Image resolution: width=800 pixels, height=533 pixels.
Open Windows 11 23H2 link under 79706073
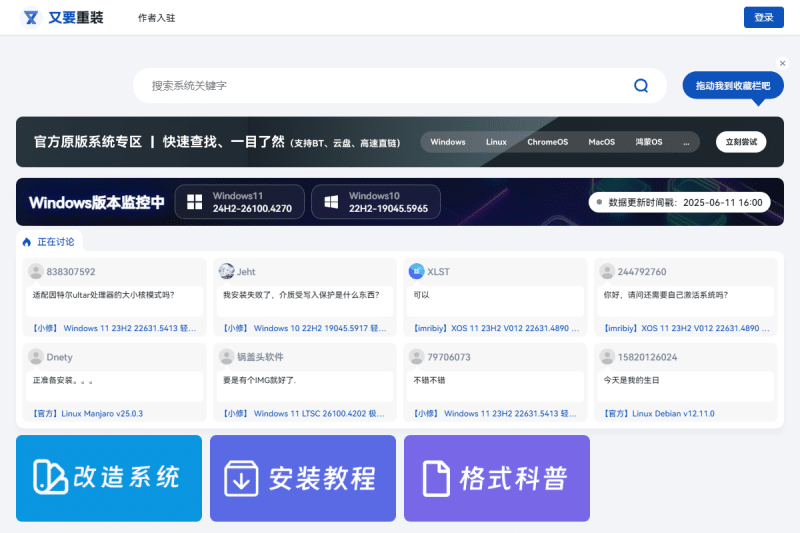(x=494, y=413)
